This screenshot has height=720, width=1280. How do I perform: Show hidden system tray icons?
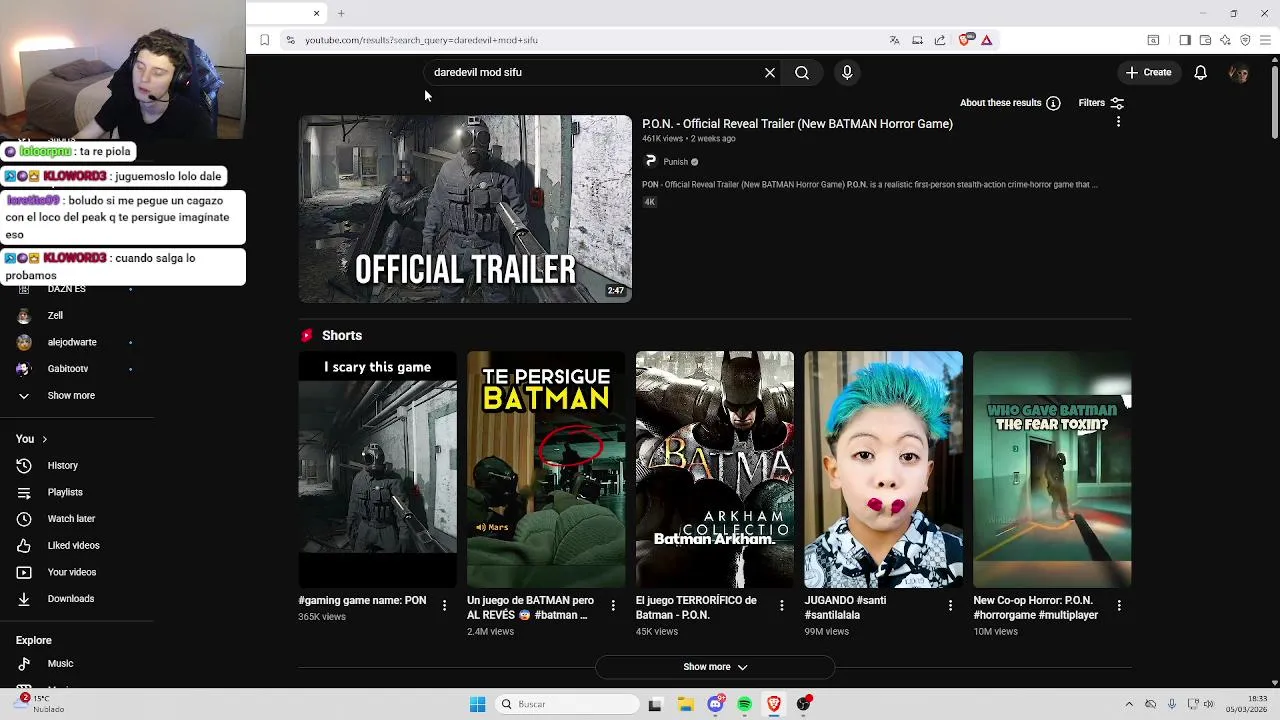click(x=1129, y=704)
